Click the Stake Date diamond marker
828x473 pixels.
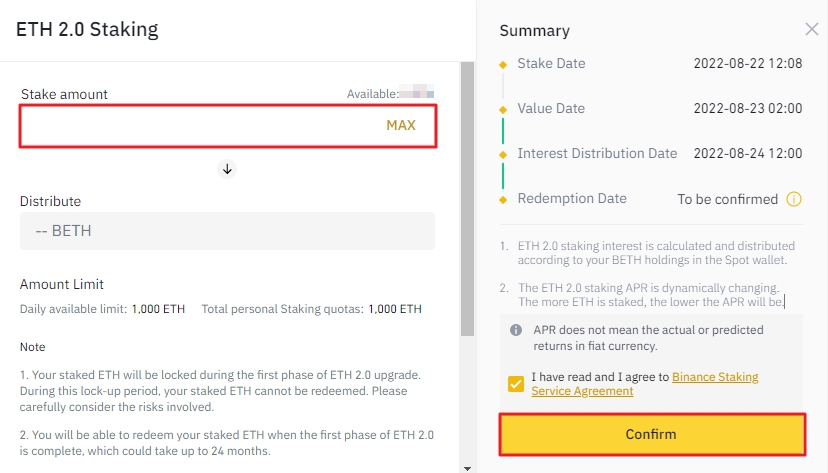pos(503,64)
